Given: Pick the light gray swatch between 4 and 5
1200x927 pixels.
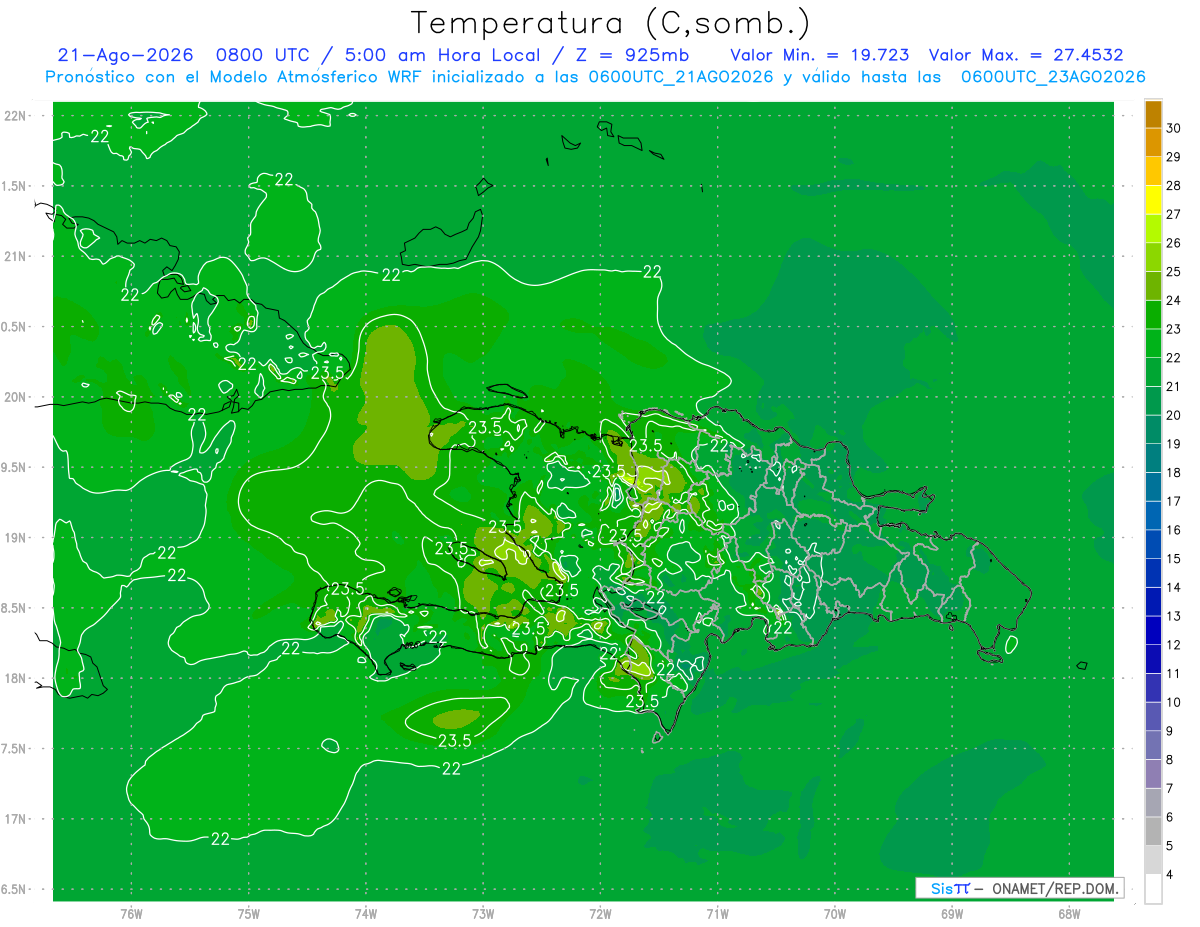Looking at the screenshot, I should point(1153,860).
